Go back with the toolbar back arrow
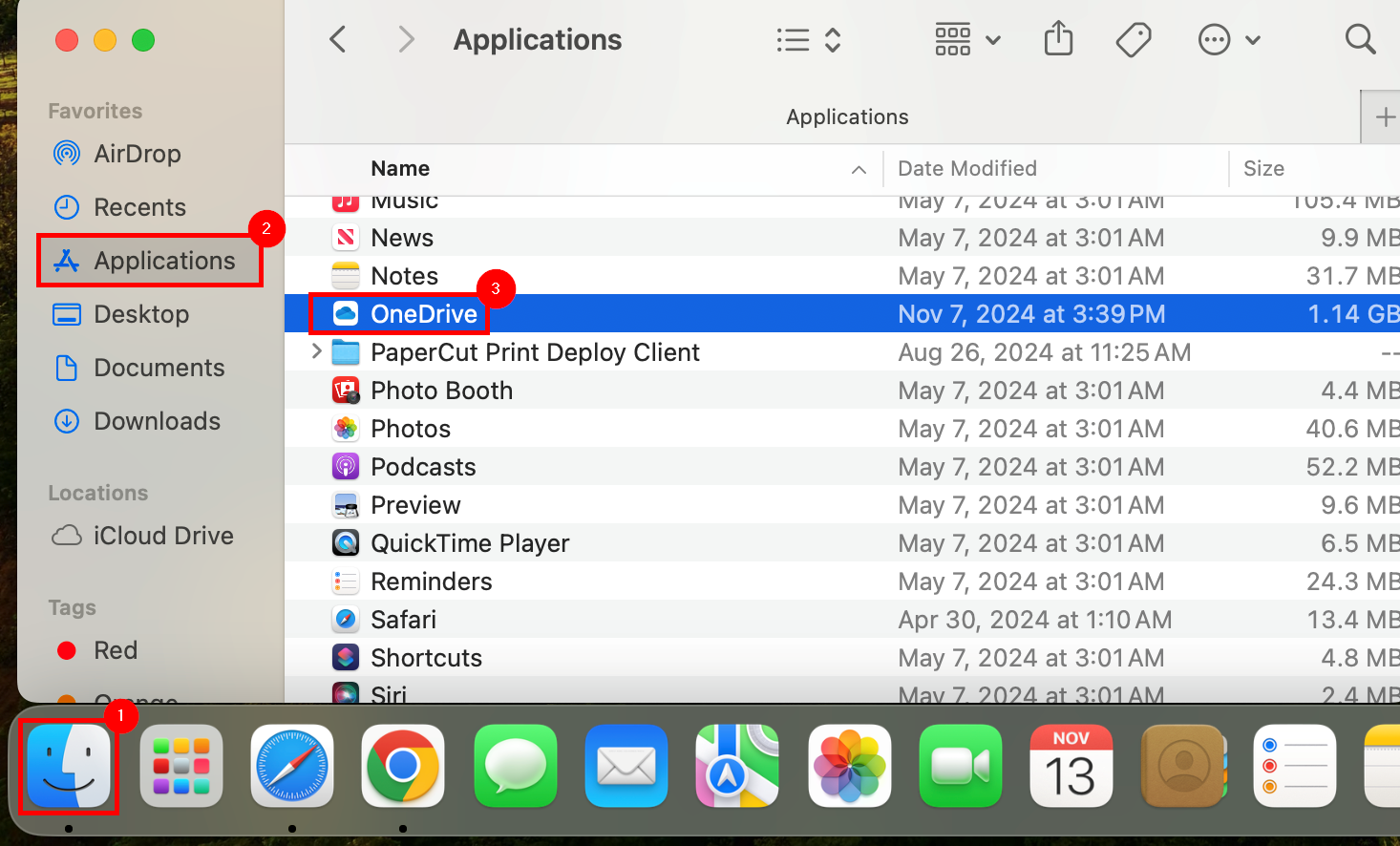1400x846 pixels. click(338, 39)
